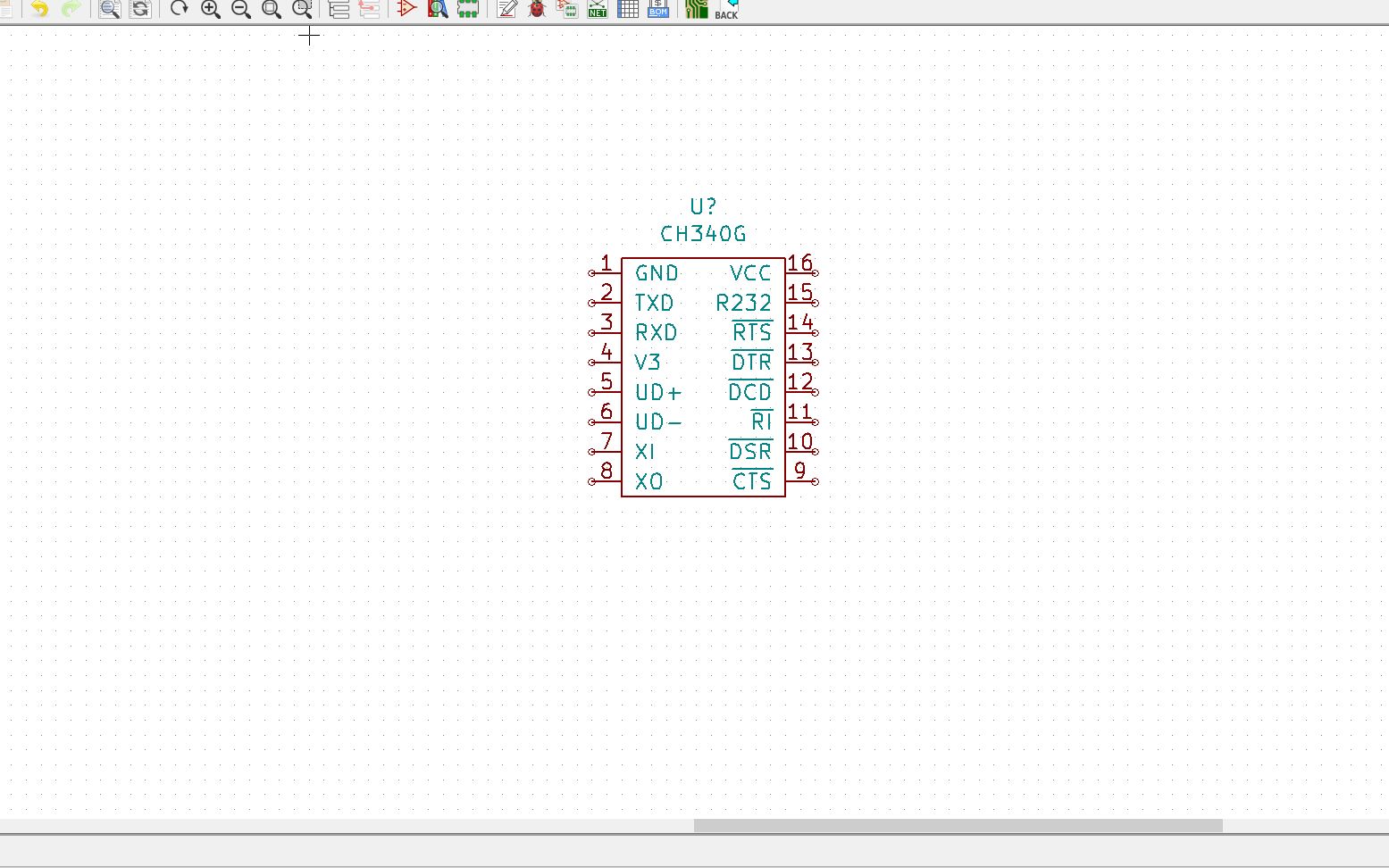This screenshot has width=1389, height=868.
Task: Generate the netlist
Action: coord(598,9)
